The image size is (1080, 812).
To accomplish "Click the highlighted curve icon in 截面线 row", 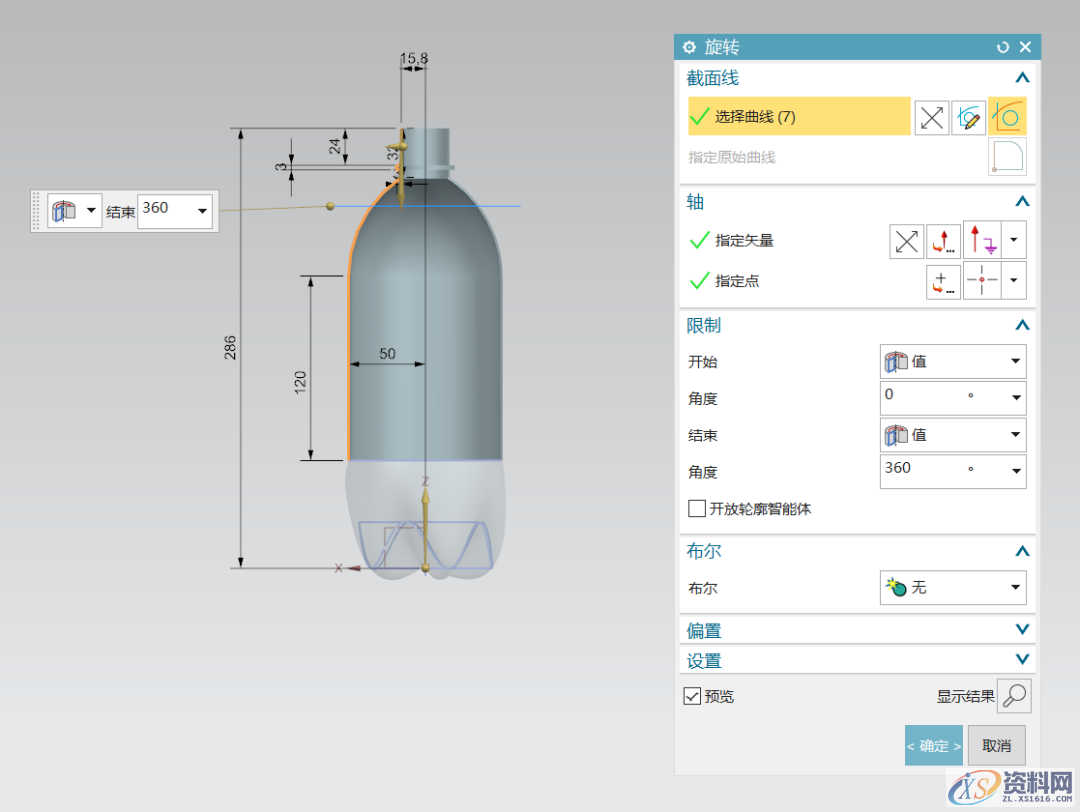I will [x=1007, y=117].
